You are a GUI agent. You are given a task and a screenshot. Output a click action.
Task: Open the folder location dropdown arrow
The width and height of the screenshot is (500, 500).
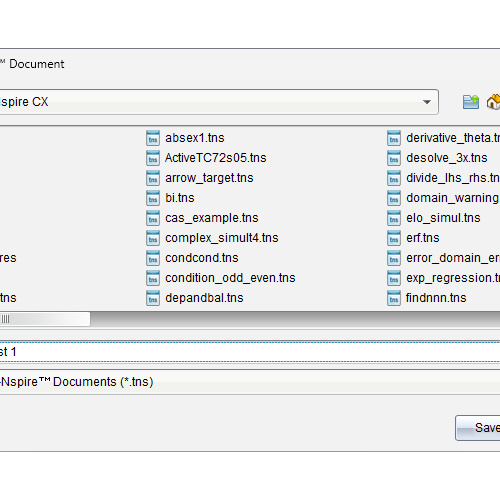pyautogui.click(x=427, y=102)
